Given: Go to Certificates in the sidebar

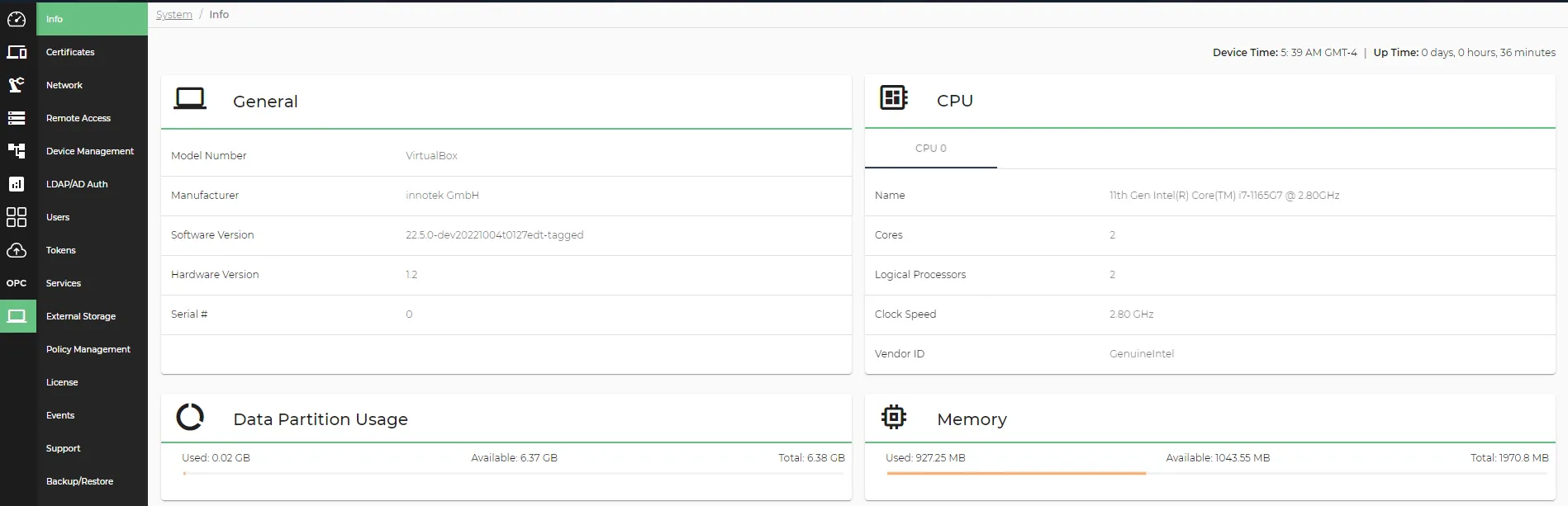Looking at the screenshot, I should coord(92,52).
